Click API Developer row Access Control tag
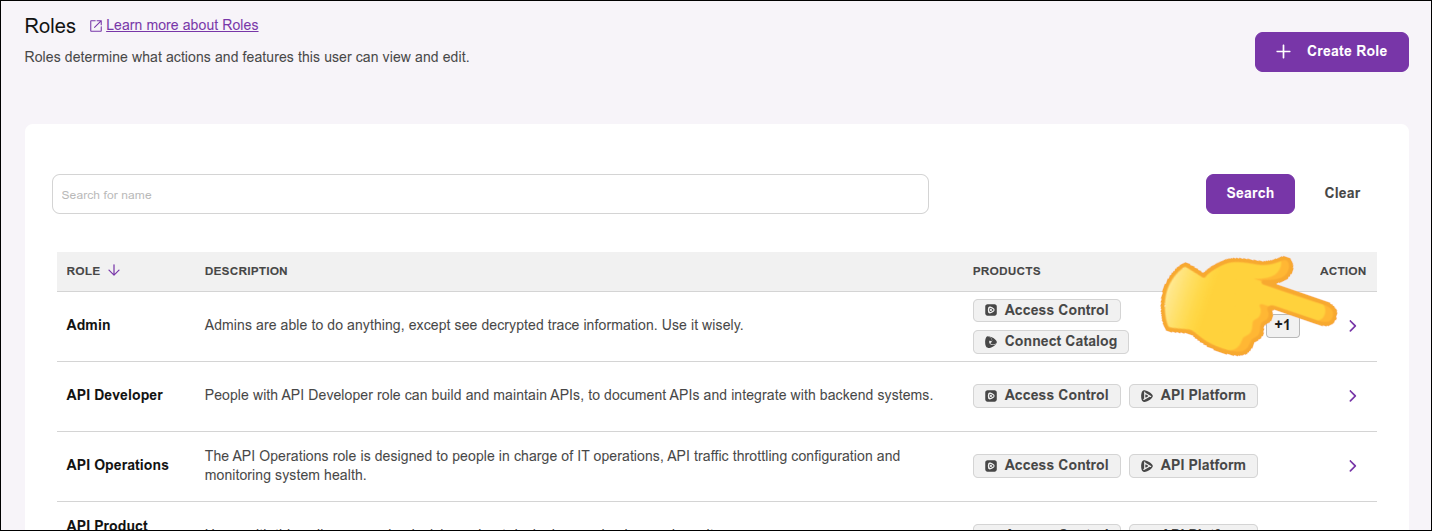The width and height of the screenshot is (1432, 531). pyautogui.click(x=1046, y=395)
